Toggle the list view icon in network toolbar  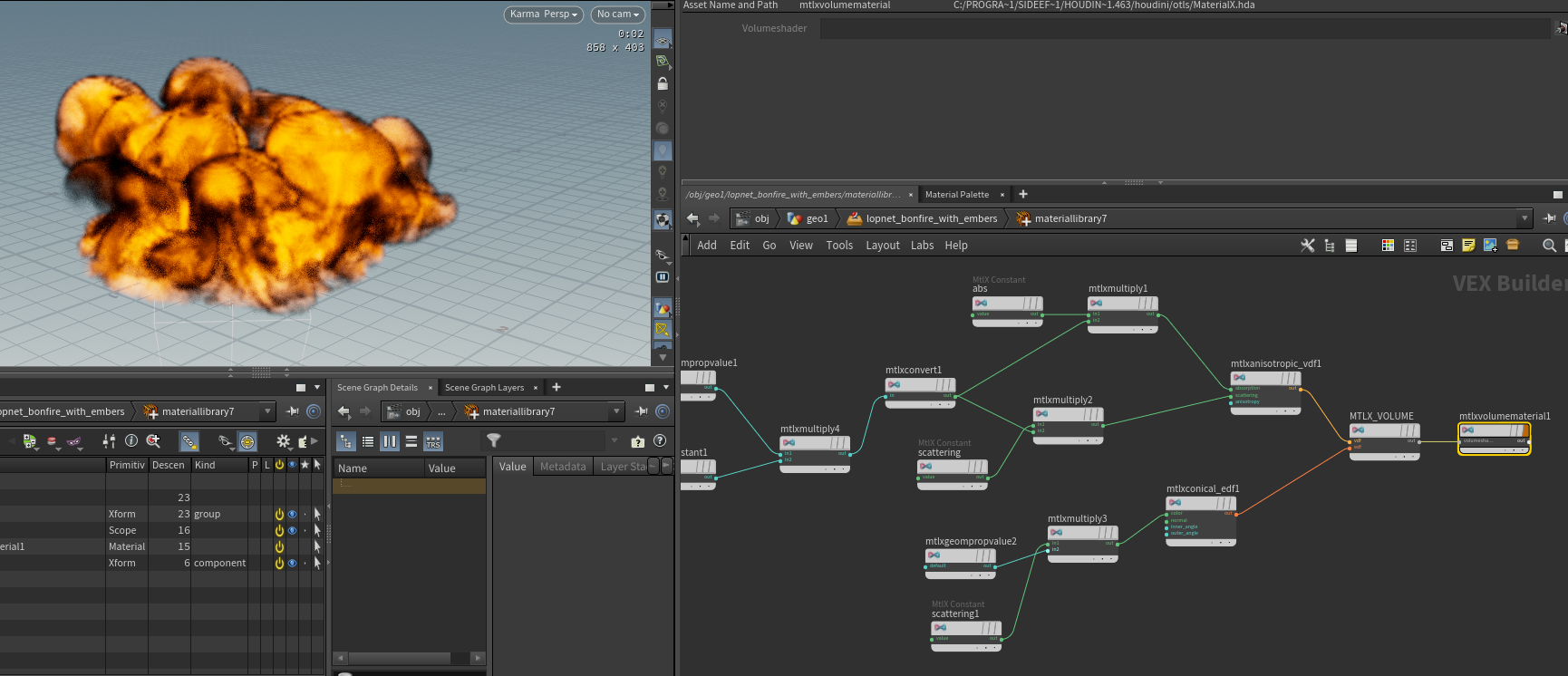[1351, 246]
